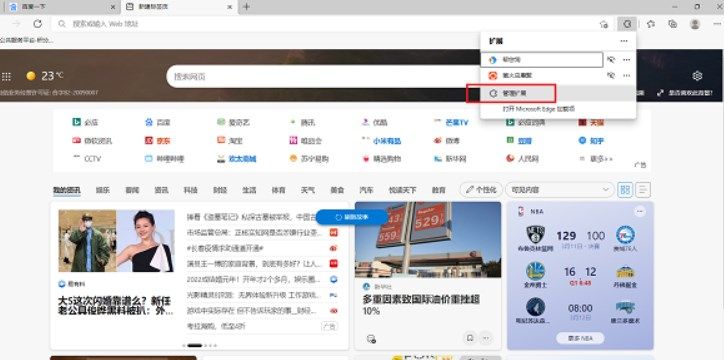Click the 个性化 personalize button
The height and width of the screenshot is (360, 724).
[x=481, y=190]
